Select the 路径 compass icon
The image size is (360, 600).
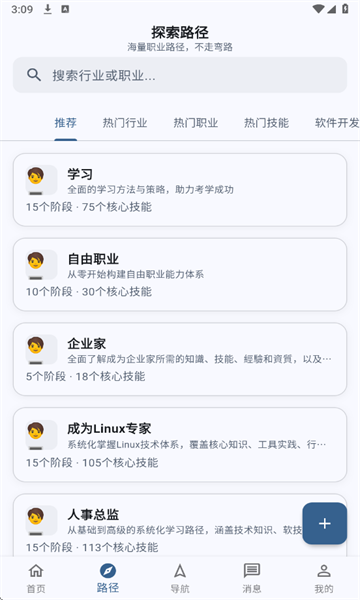(108, 571)
